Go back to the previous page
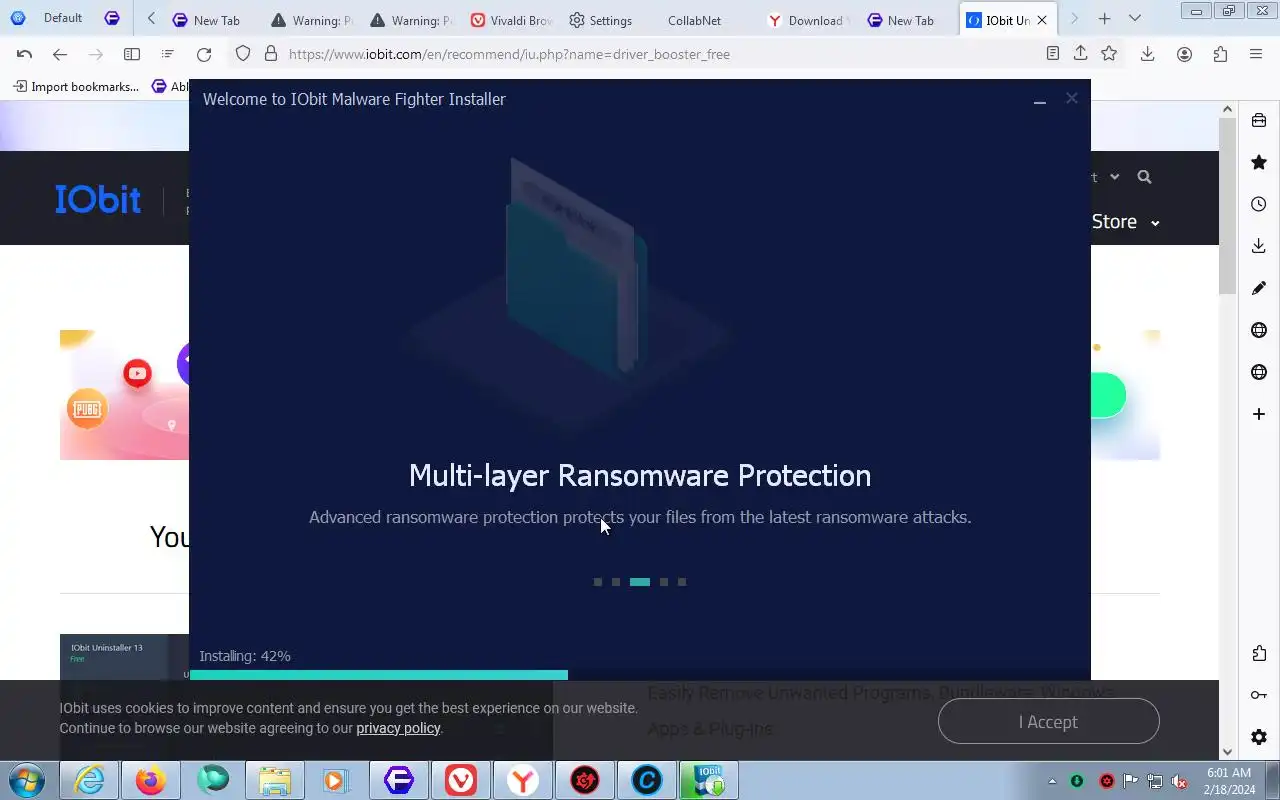 point(60,54)
